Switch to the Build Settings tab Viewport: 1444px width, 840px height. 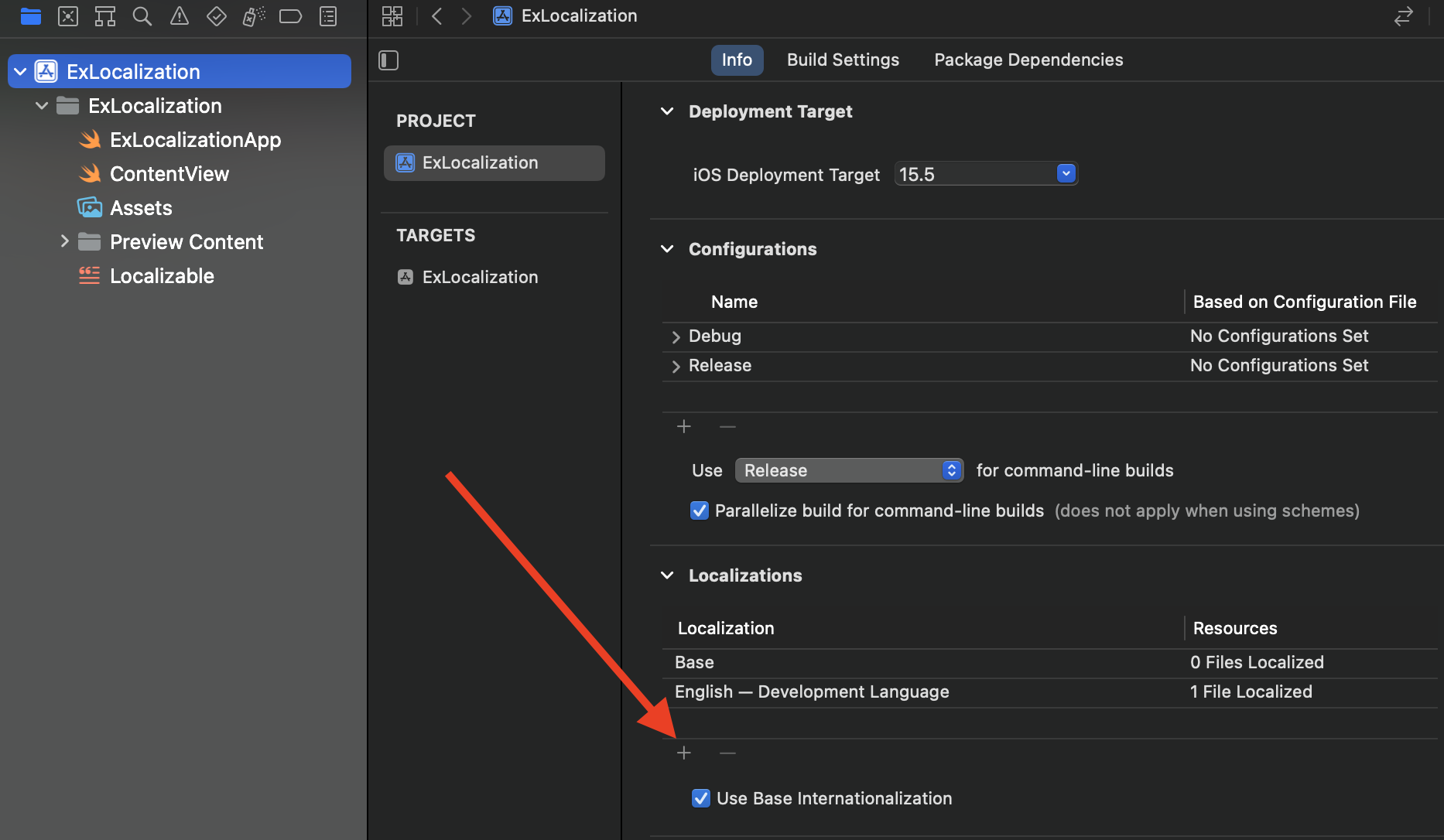[843, 60]
